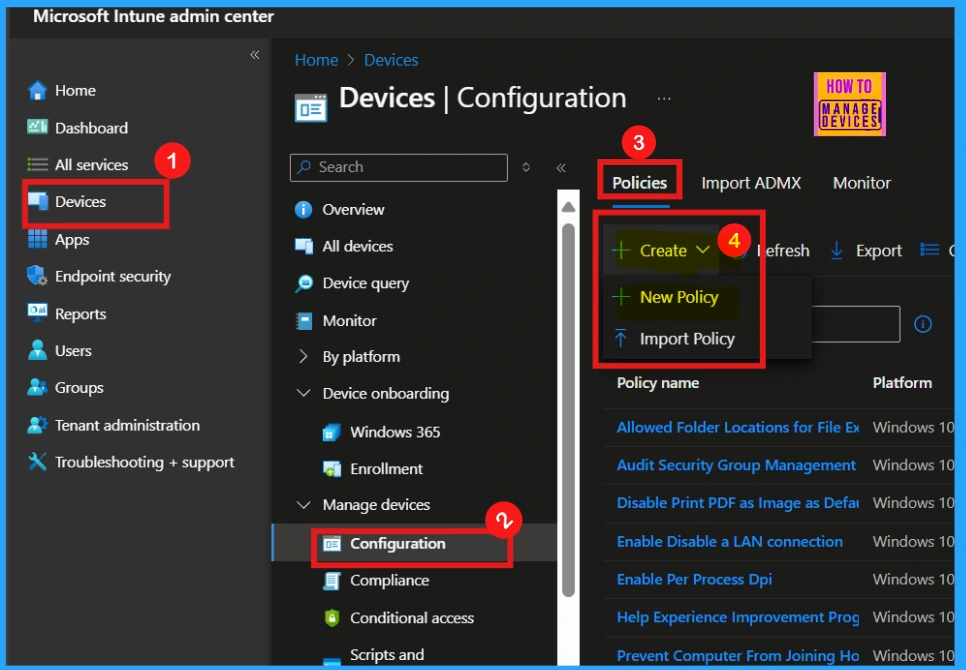Collapse the Manage devices section
The image size is (966, 670).
pyautogui.click(x=303, y=504)
